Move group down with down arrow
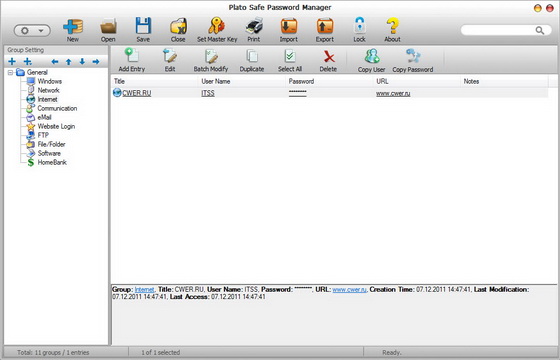The height and width of the screenshot is (360, 560). (x=82, y=62)
